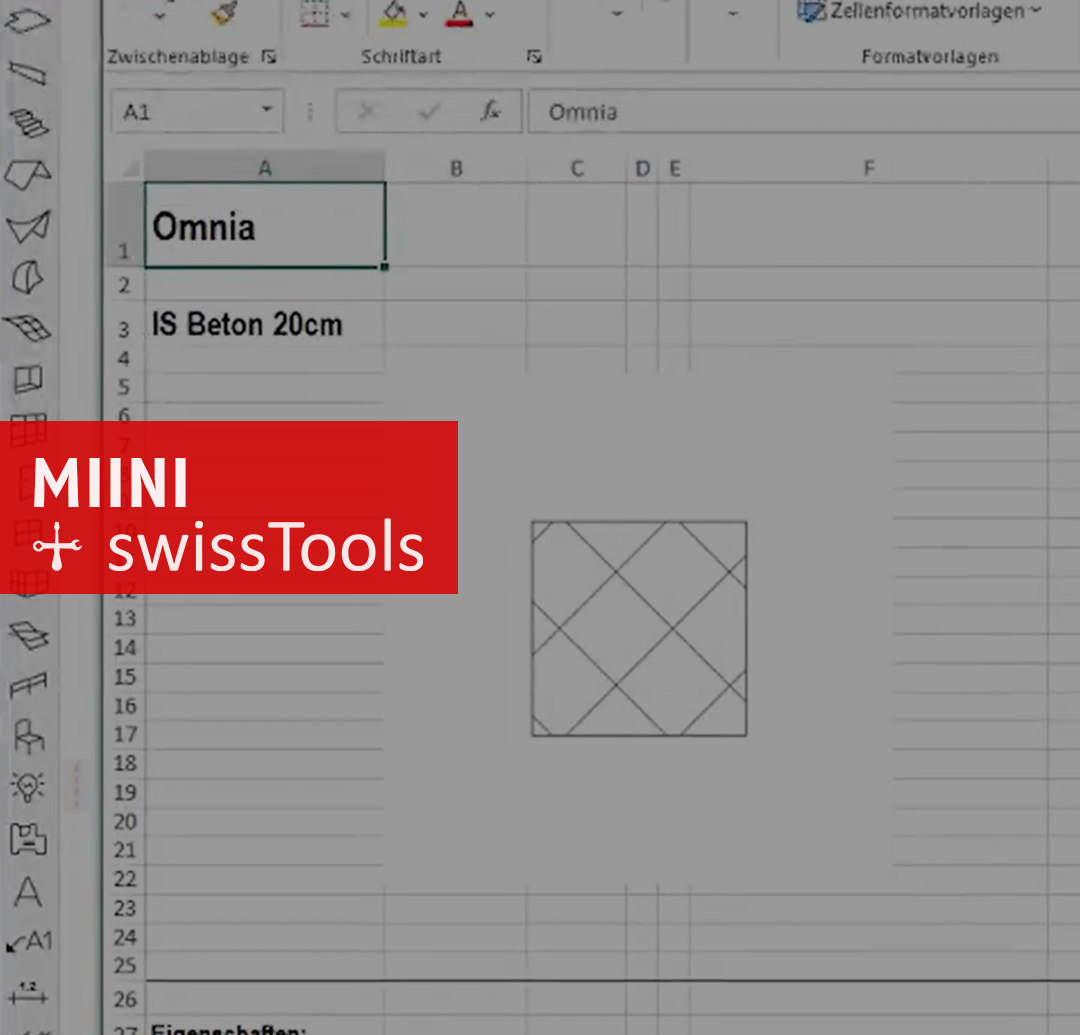Click the cell borders icon
This screenshot has height=1035, width=1080.
[314, 13]
